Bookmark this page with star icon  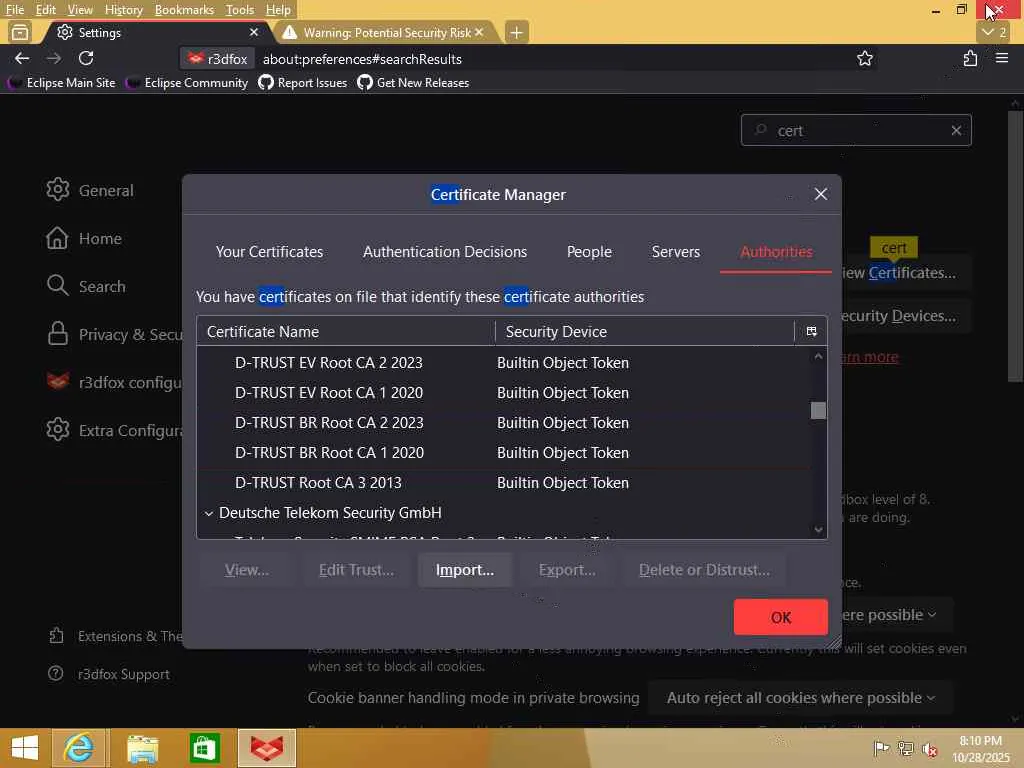click(x=865, y=58)
